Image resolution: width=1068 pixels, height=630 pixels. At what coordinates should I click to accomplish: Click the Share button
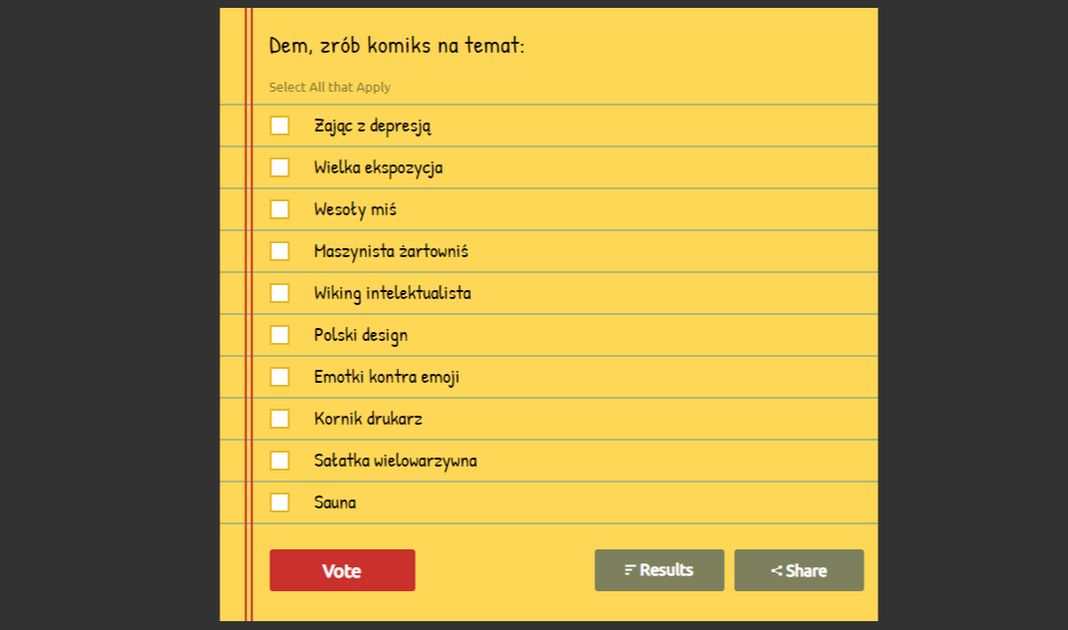coord(799,570)
